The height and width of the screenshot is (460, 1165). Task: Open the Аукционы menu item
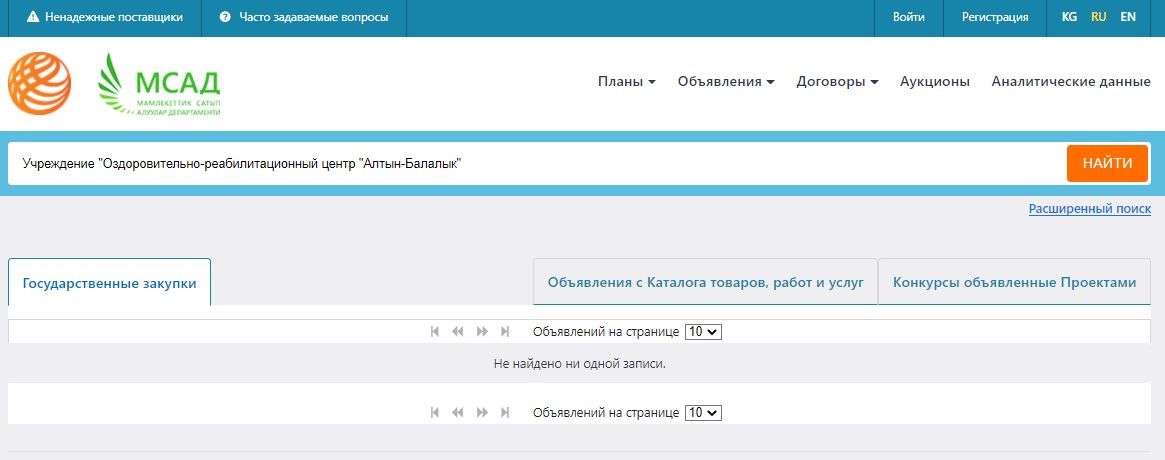click(x=935, y=82)
